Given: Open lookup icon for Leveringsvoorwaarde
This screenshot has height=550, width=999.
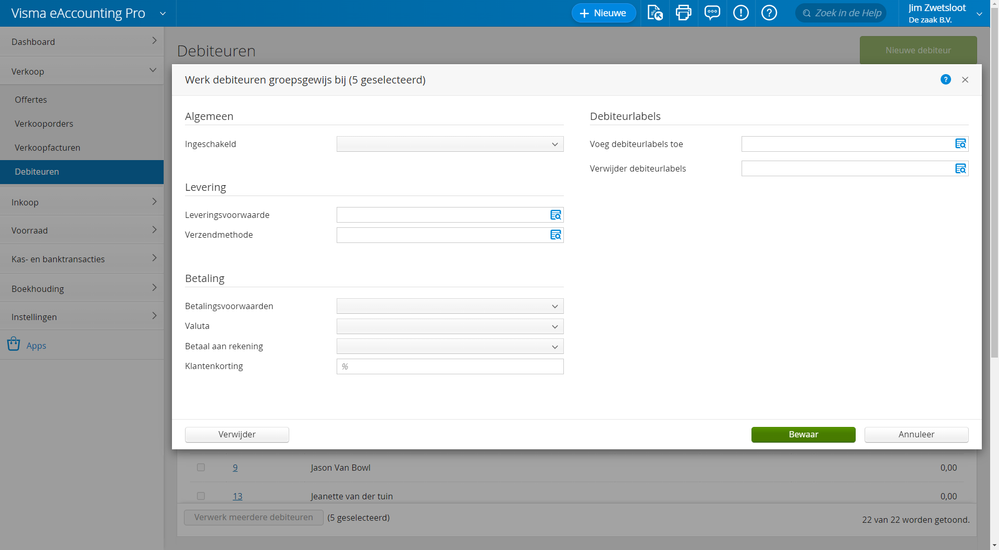Looking at the screenshot, I should pos(556,215).
